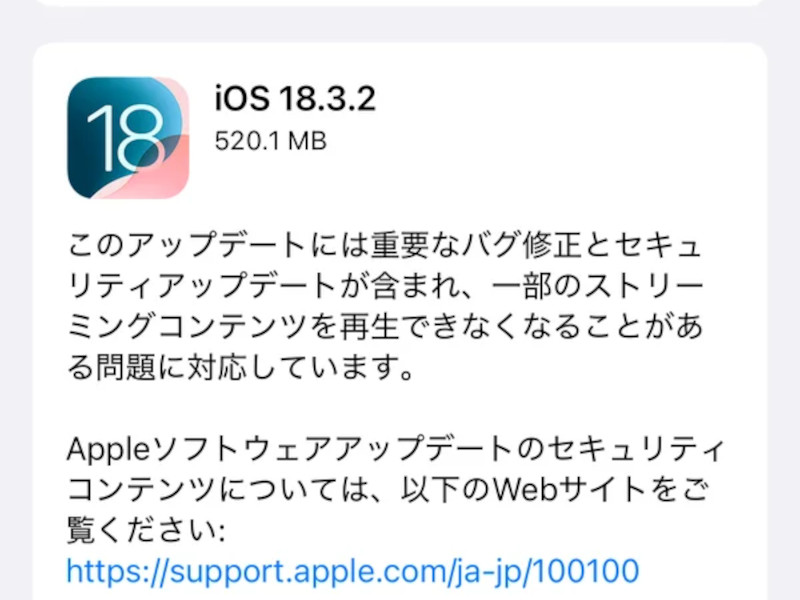Click the line starting このアップデートには
This screenshot has width=800, height=600.
[x=385, y=245]
